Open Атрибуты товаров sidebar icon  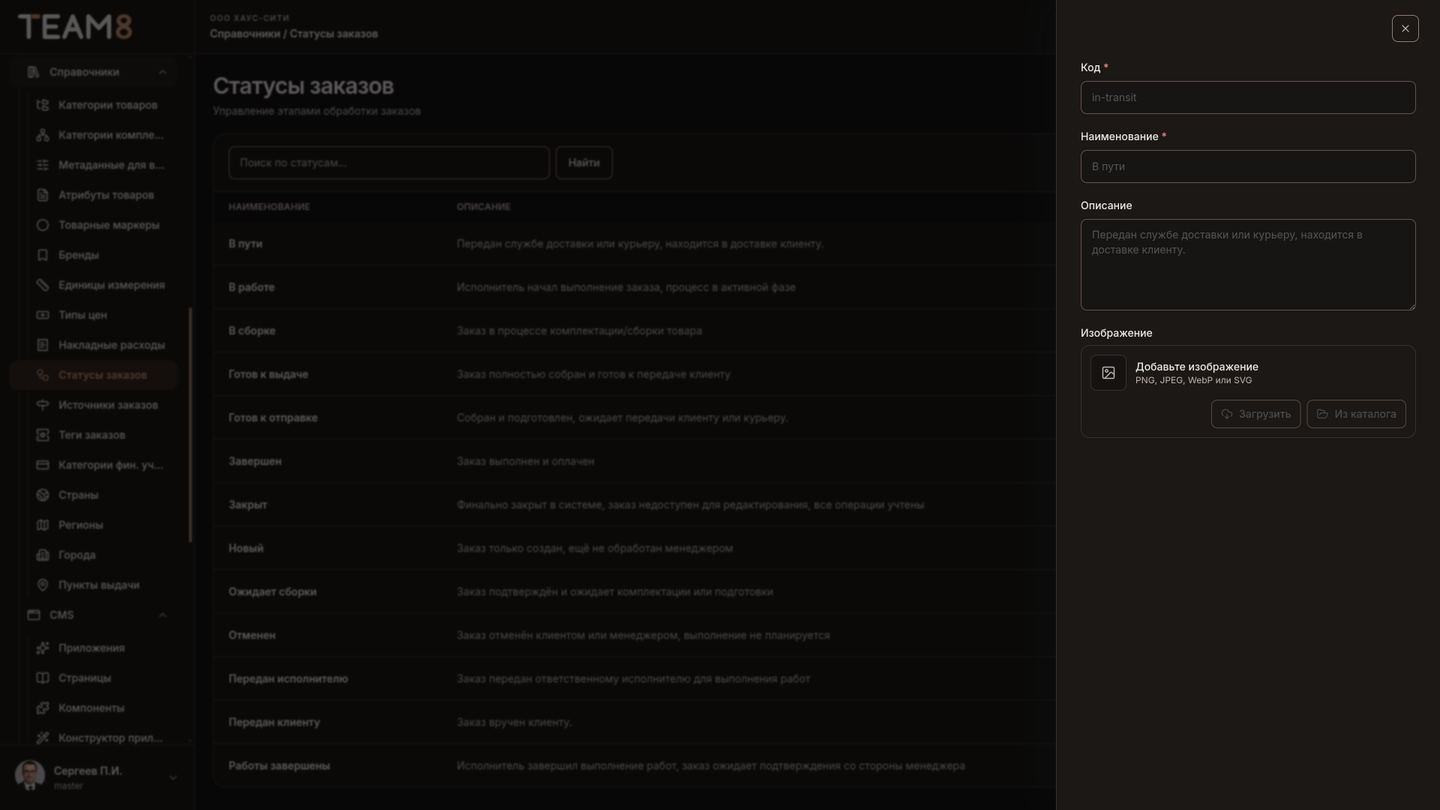point(42,195)
